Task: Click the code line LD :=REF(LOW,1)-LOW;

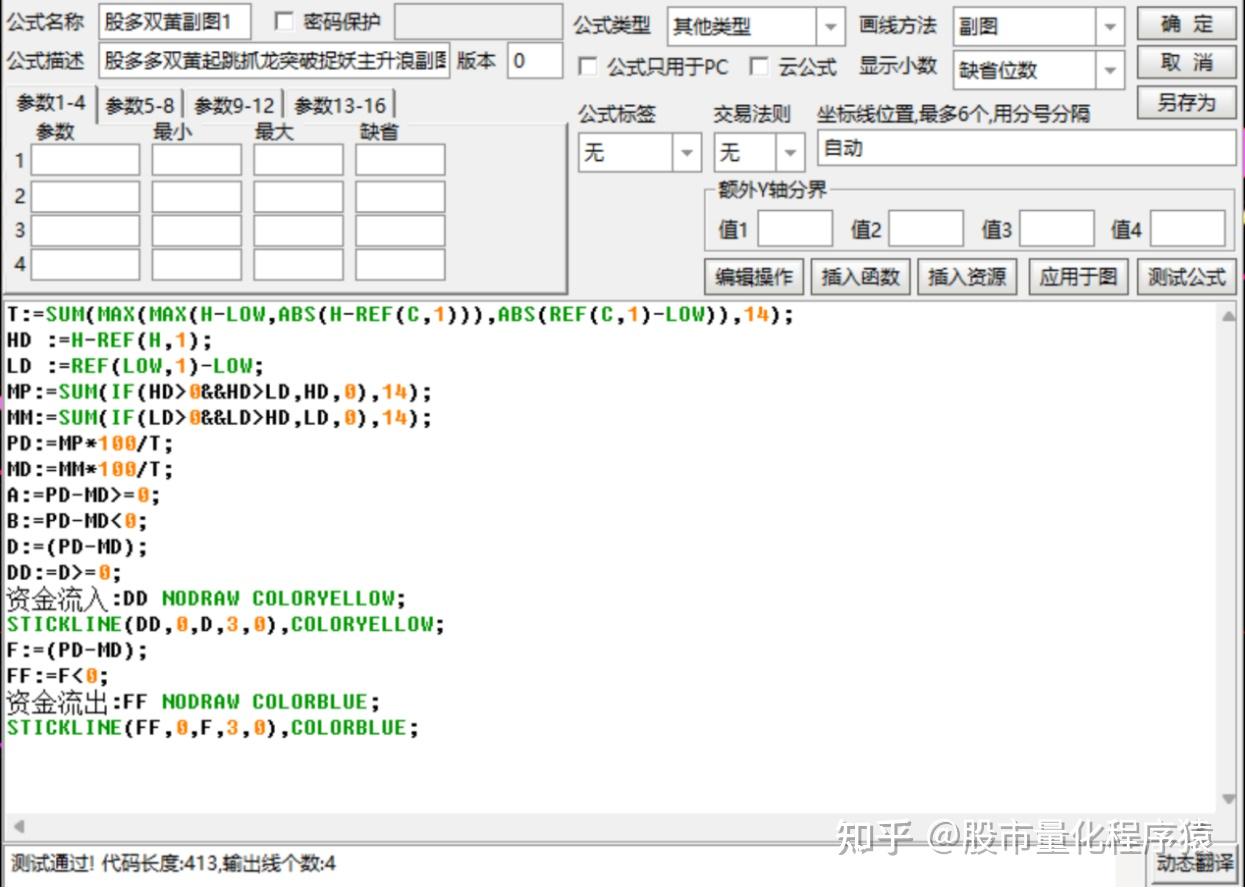Action: pyautogui.click(x=136, y=366)
